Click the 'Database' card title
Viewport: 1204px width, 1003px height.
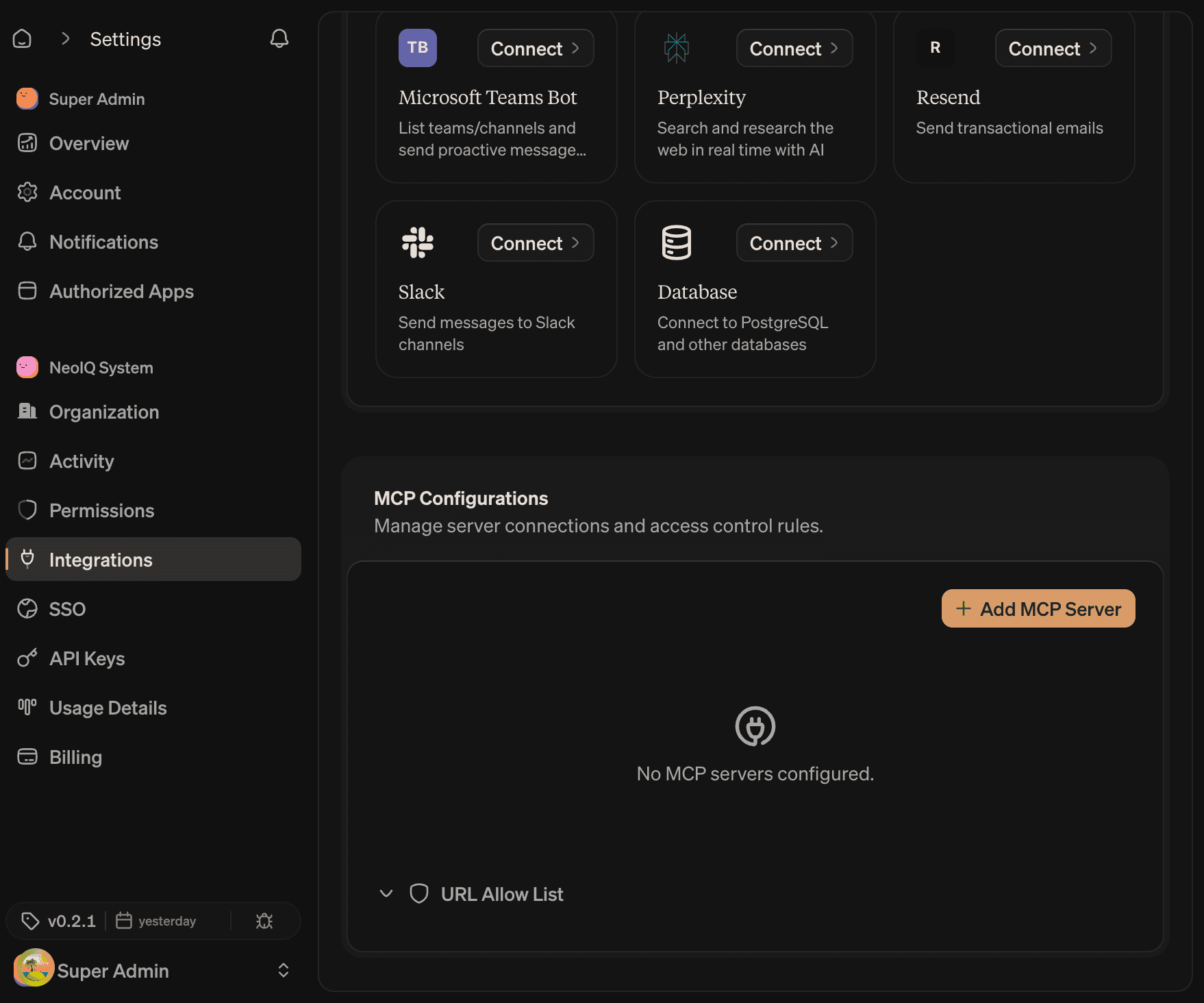(x=697, y=292)
